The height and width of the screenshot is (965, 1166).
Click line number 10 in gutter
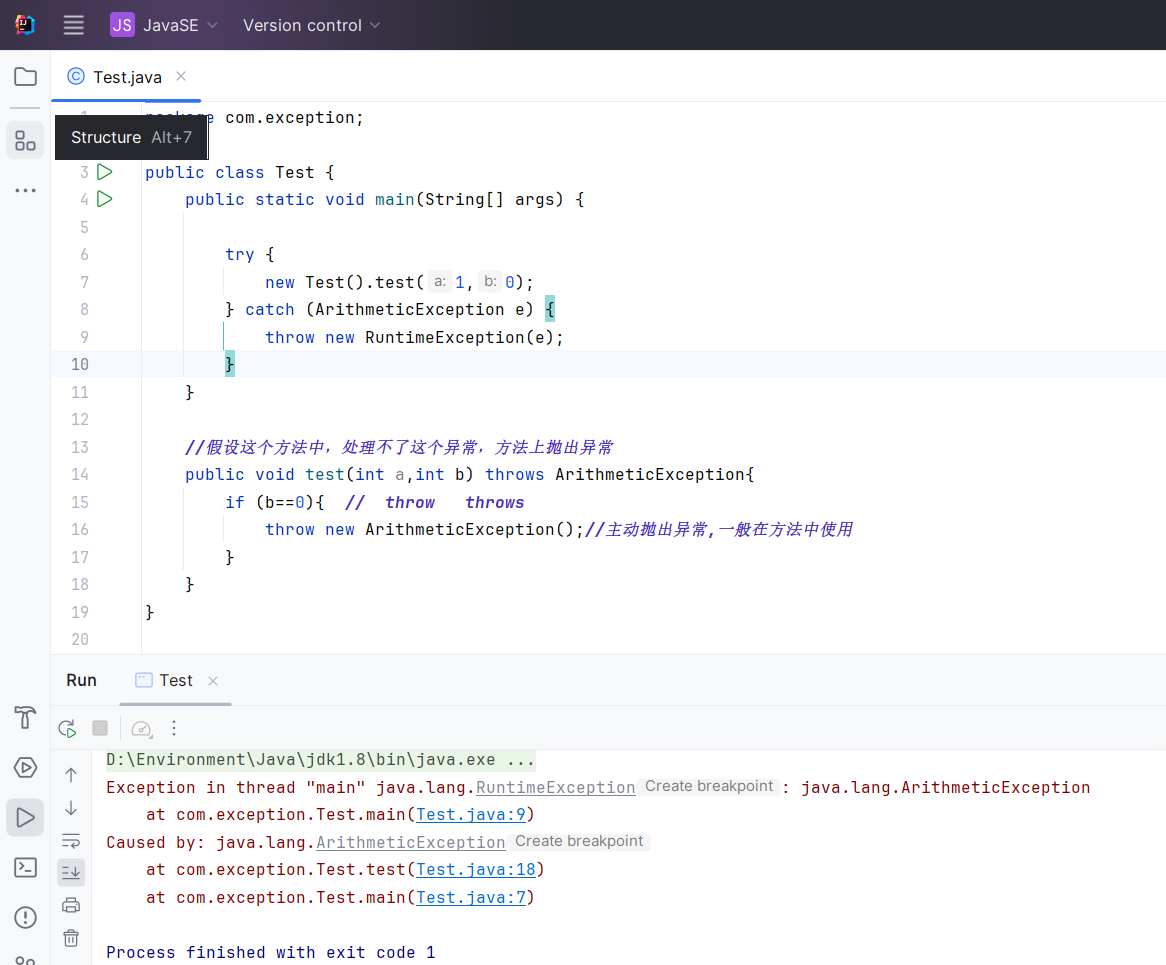[x=80, y=364]
